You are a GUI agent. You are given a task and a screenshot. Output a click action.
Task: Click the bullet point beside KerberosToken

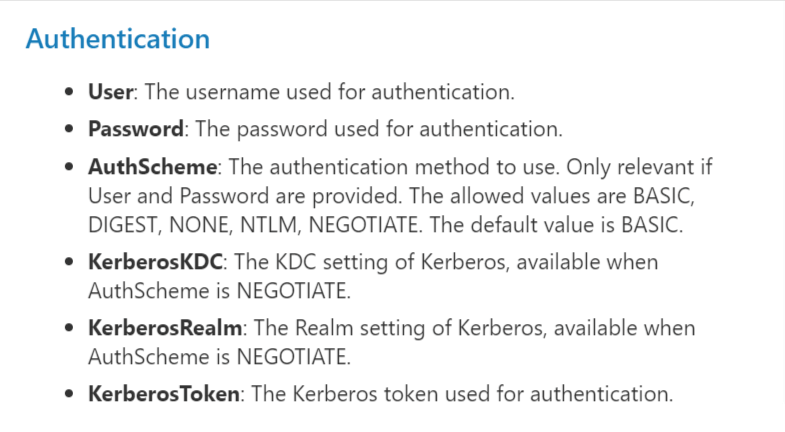(69, 394)
